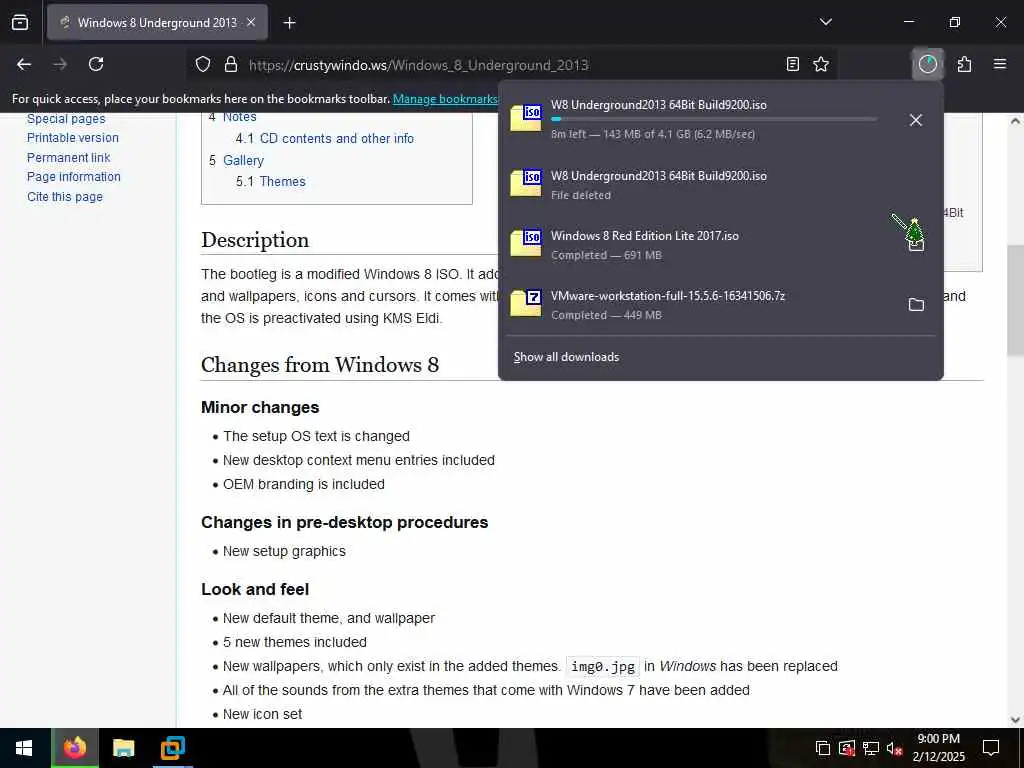1024x768 pixels.
Task: Open the extensions puzzle icon
Action: [964, 64]
